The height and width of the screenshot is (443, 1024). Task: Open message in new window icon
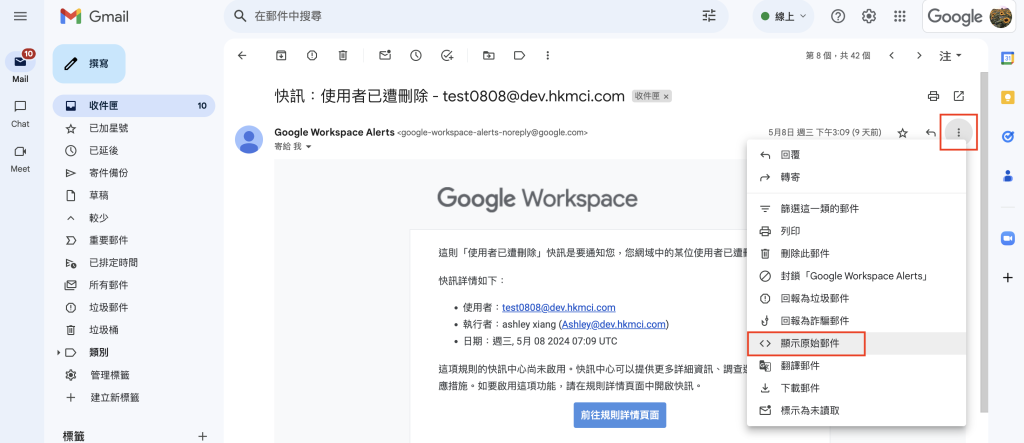tap(959, 97)
